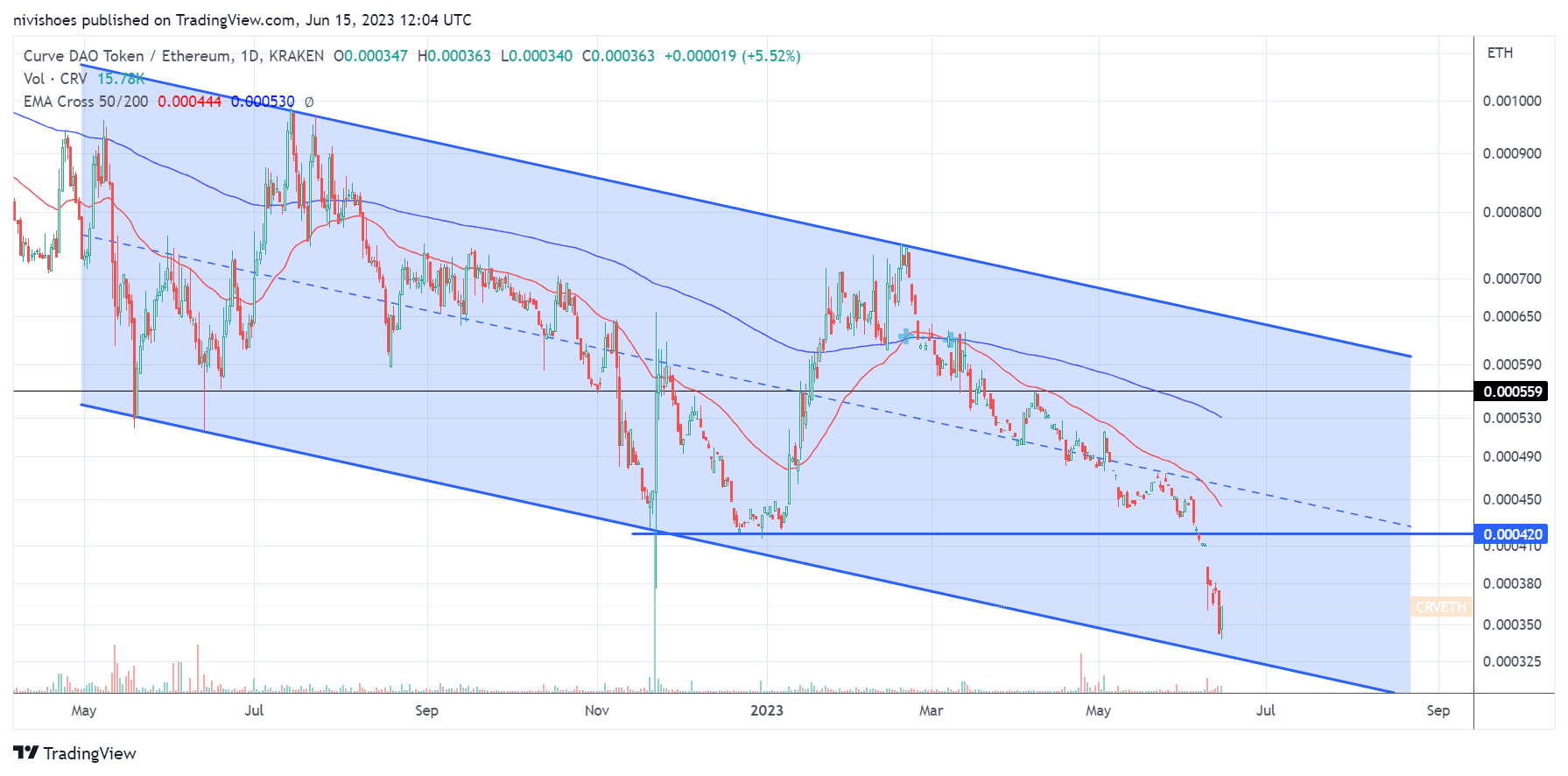The height and width of the screenshot is (776, 1568).
Task: Click the nivishoes published header text
Action: 243,19
